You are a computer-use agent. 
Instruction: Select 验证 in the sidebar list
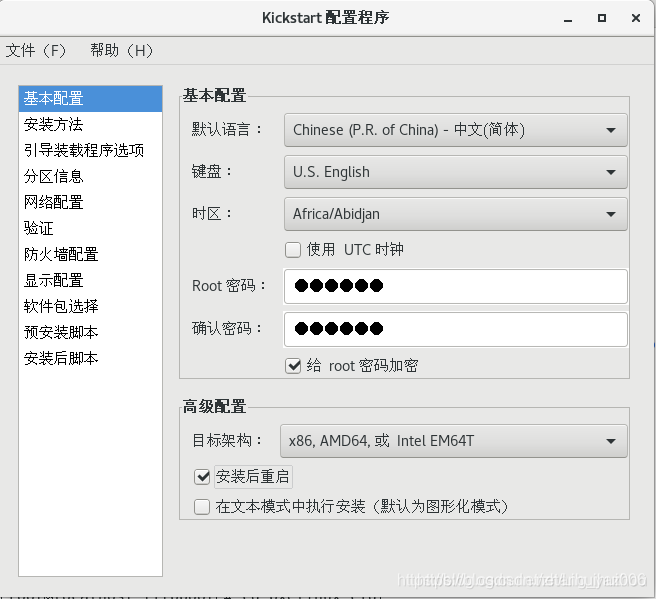point(90,228)
